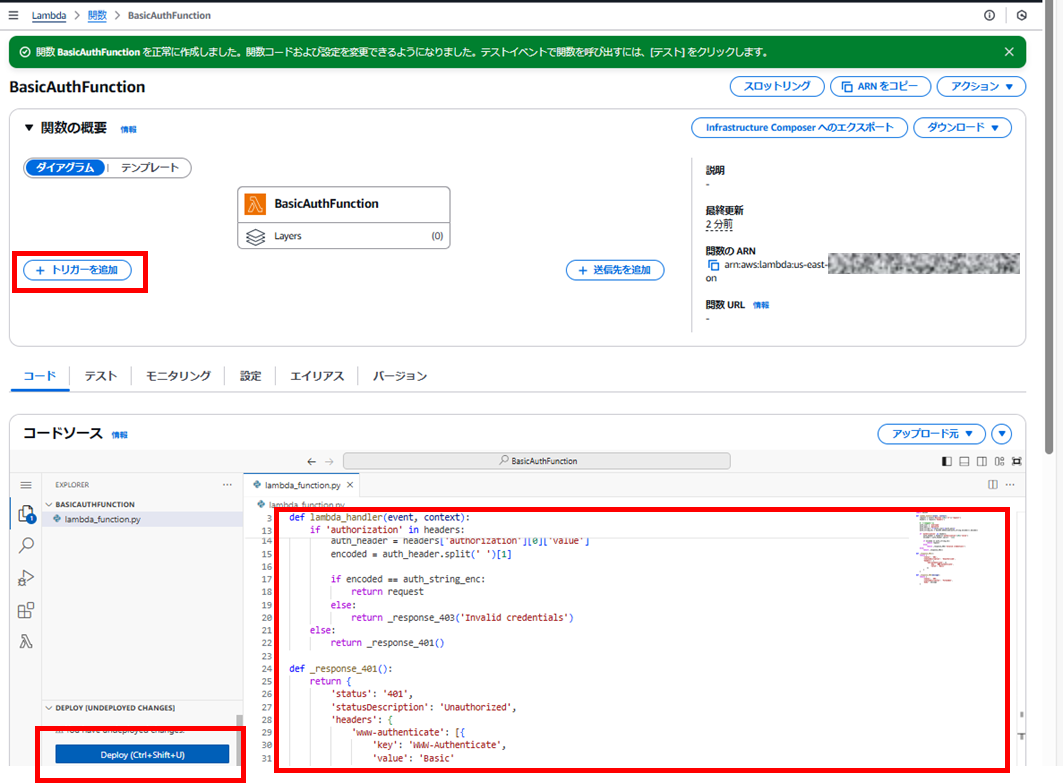
Task: Switch to the エイリアス tab
Action: click(317, 376)
